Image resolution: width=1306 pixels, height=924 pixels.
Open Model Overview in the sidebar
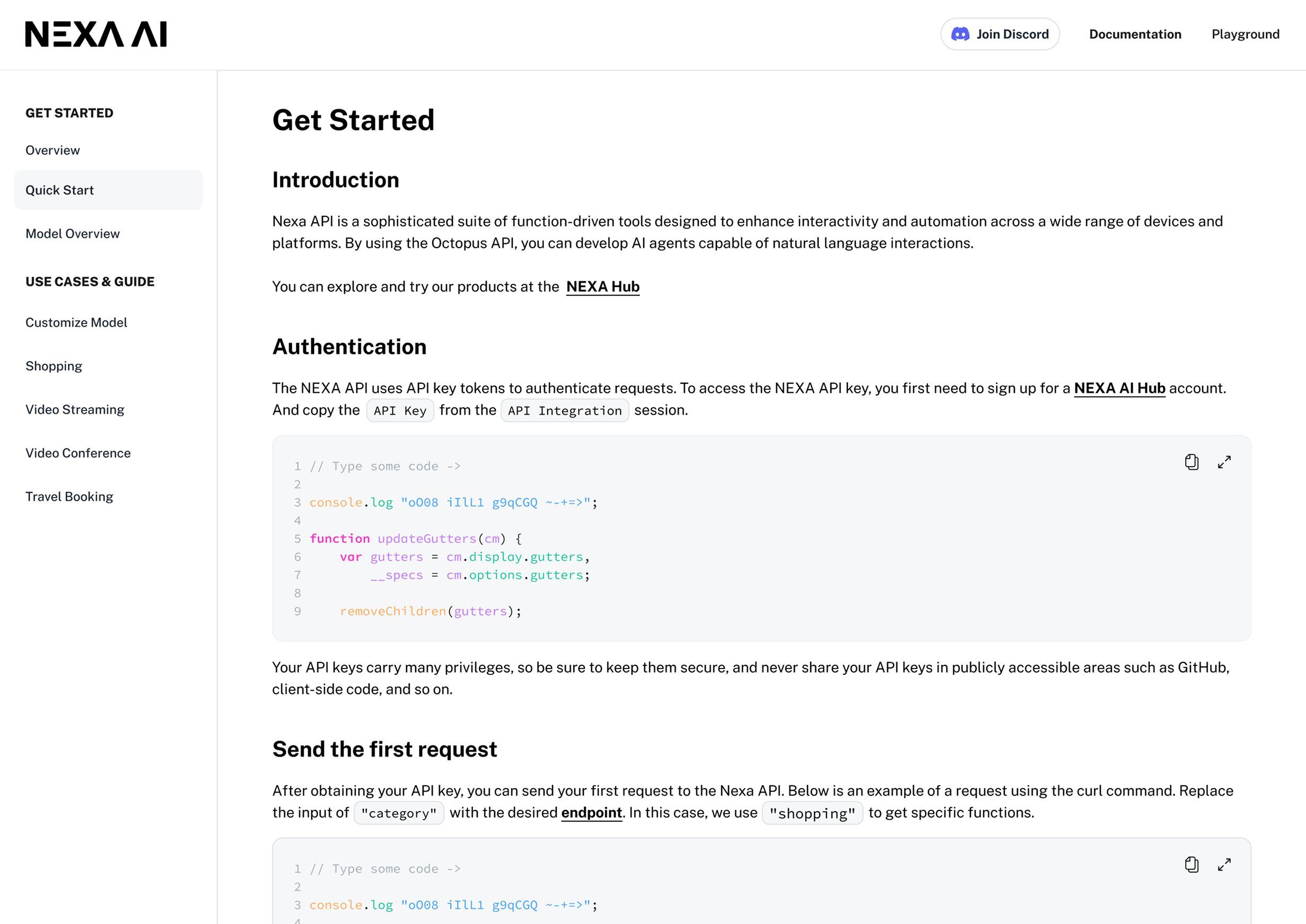tap(72, 234)
